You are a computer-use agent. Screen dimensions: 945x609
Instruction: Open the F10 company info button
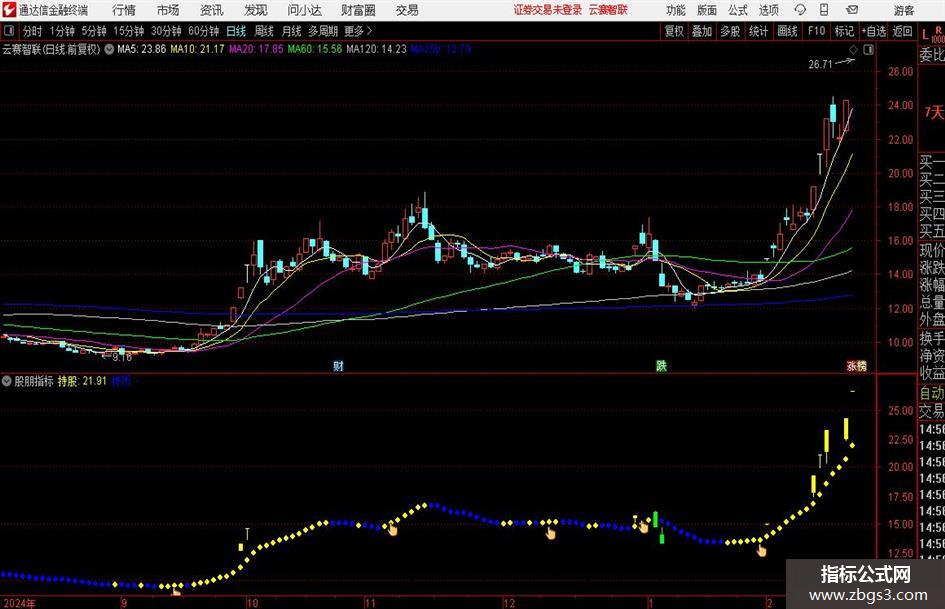(x=817, y=31)
